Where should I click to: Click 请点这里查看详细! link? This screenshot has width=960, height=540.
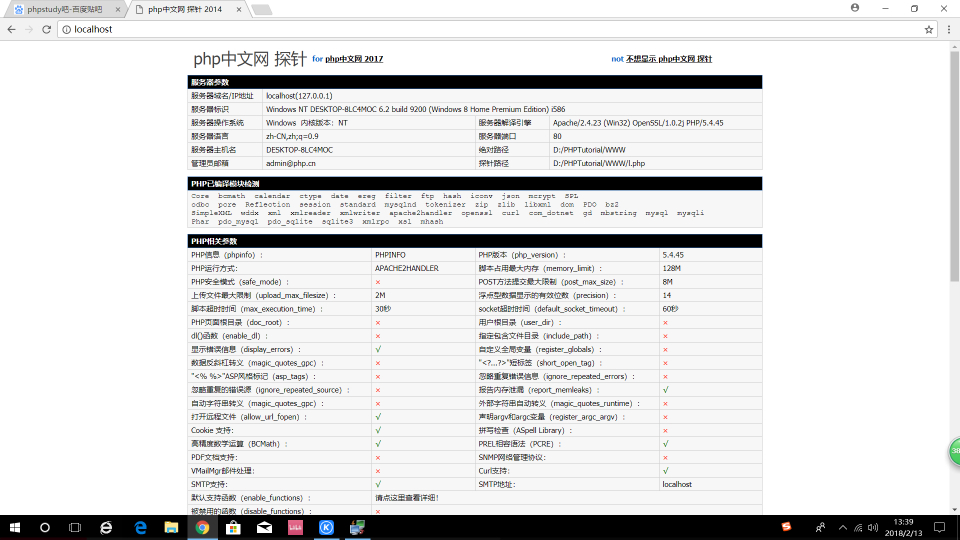pyautogui.click(x=407, y=498)
